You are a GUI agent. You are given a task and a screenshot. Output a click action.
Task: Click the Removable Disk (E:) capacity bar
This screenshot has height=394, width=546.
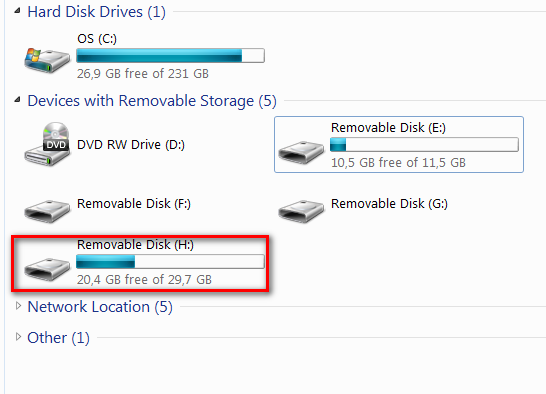(x=424, y=144)
